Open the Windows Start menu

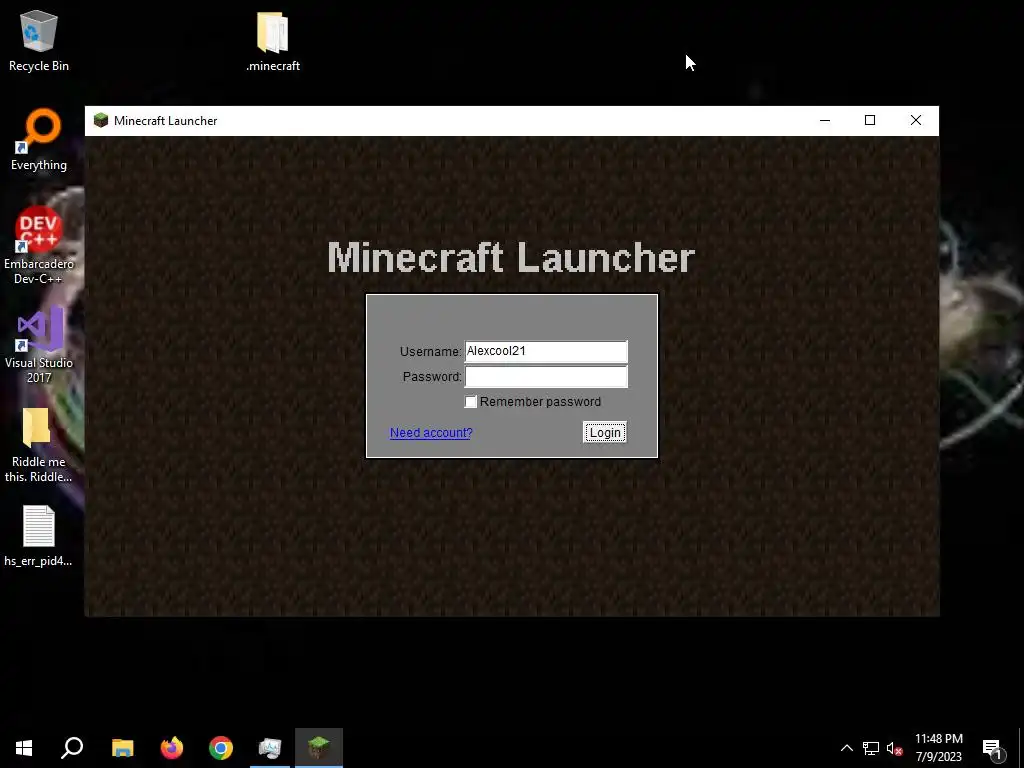[x=24, y=748]
